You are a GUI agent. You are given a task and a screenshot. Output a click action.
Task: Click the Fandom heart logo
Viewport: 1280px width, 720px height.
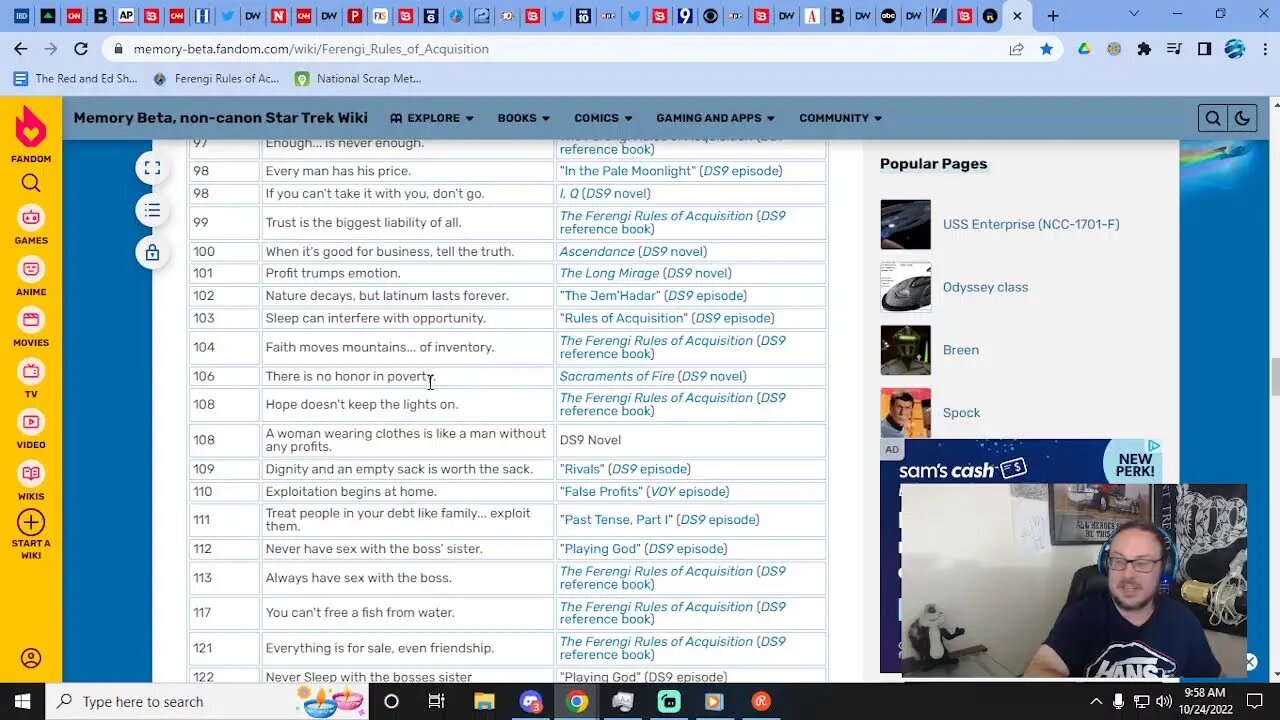pyautogui.click(x=31, y=127)
